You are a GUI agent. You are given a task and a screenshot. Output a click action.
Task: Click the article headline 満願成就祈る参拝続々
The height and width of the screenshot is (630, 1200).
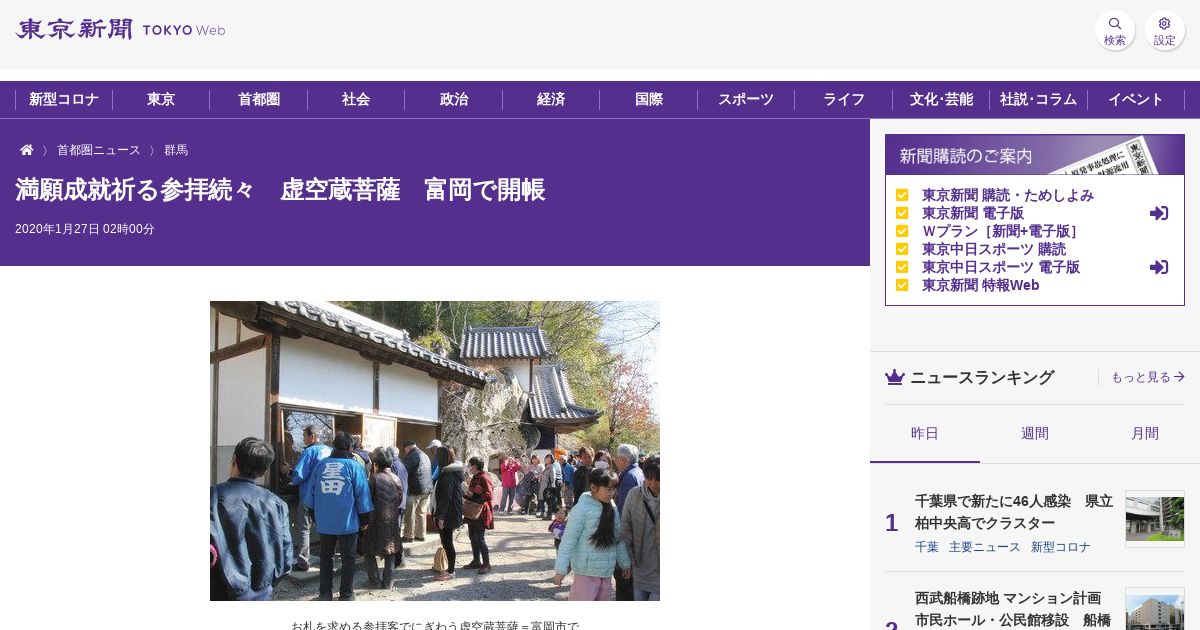pyautogui.click(x=280, y=189)
